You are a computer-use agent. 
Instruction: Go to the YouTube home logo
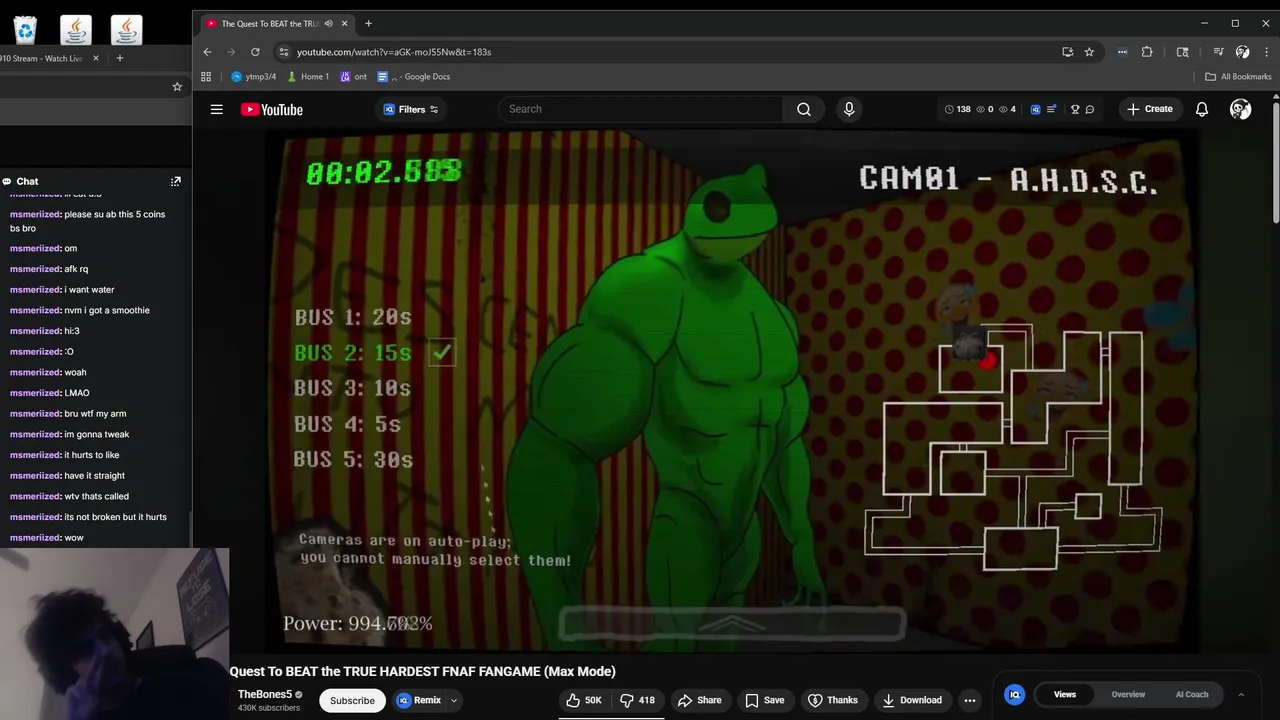[x=271, y=109]
